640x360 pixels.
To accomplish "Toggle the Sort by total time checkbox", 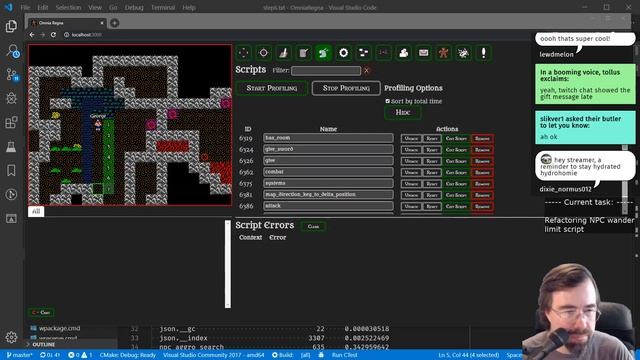I will 387,101.
